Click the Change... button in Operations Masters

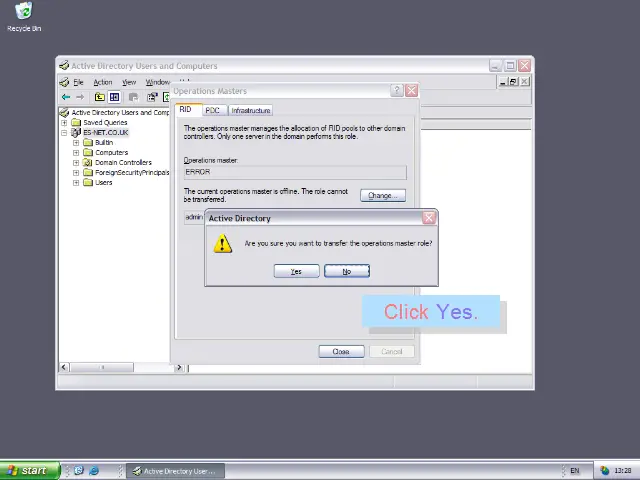[x=383, y=196]
